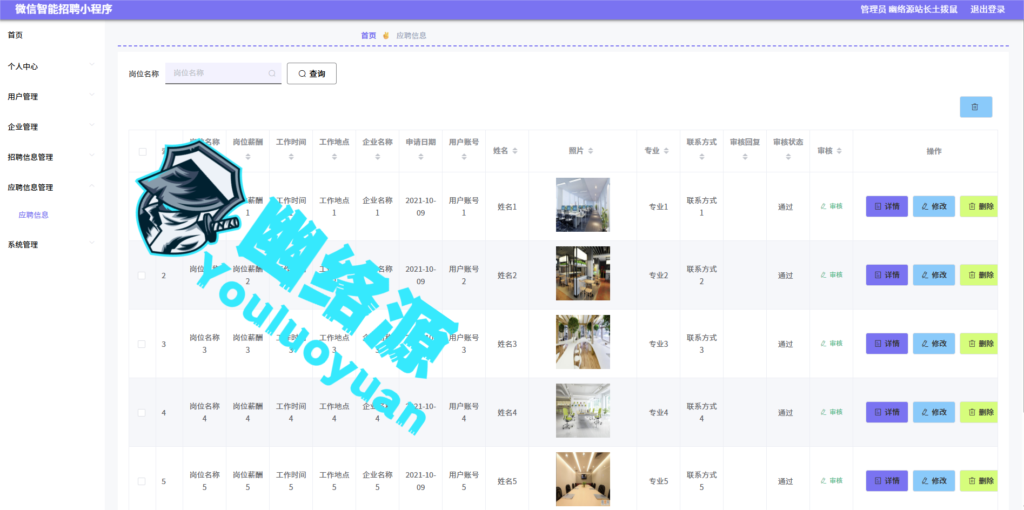Open the meeting room photo for 姓名5
1024x510 pixels.
coord(583,479)
